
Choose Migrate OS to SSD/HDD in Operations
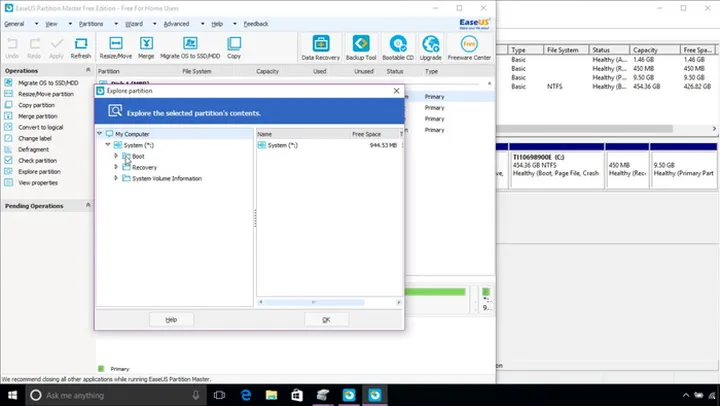pos(48,83)
